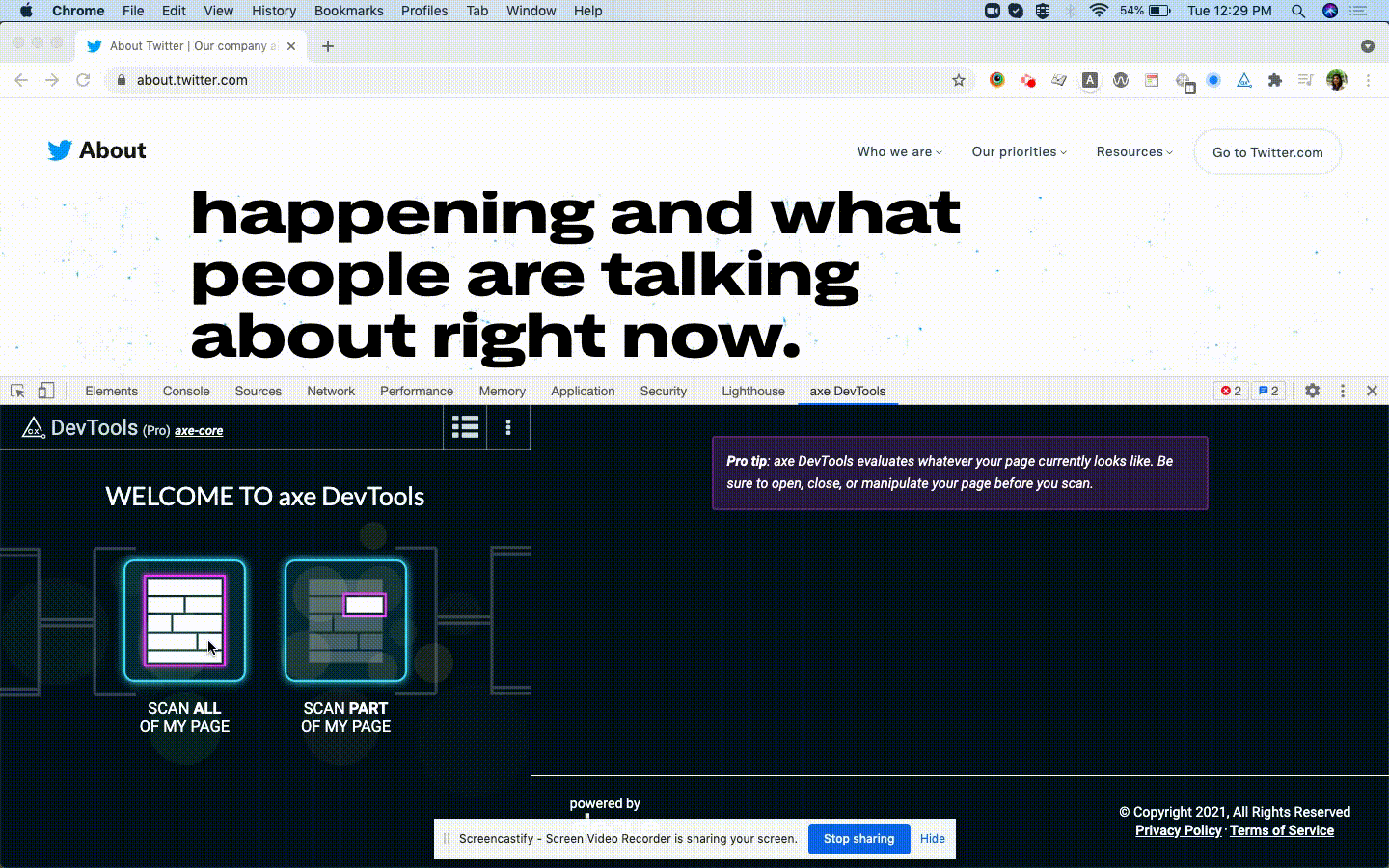
Task: Open the Chrome three-dot menu
Action: click(1368, 80)
